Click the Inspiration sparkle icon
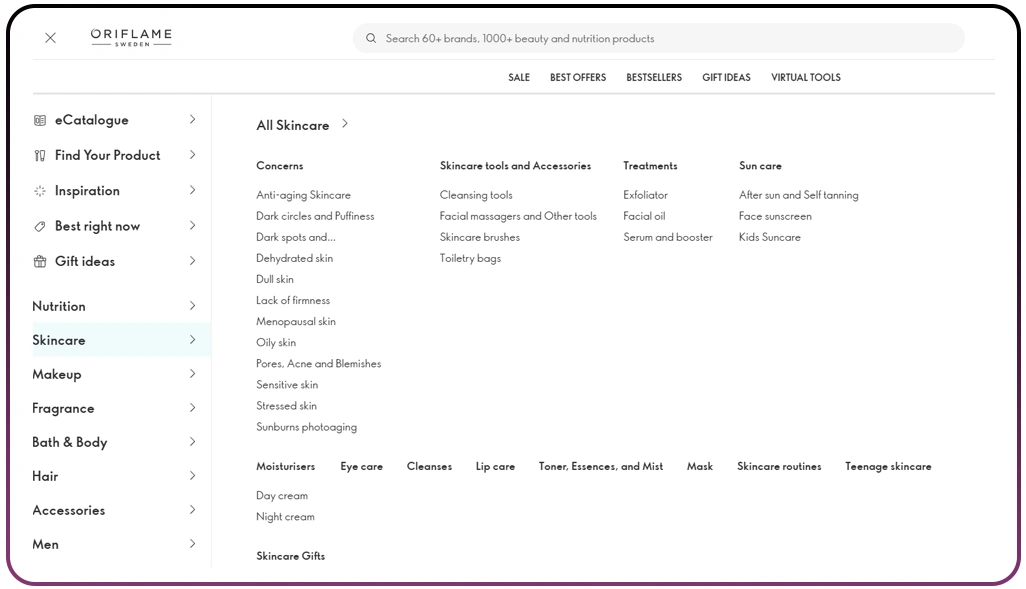The height and width of the screenshot is (589, 1026). (x=38, y=190)
